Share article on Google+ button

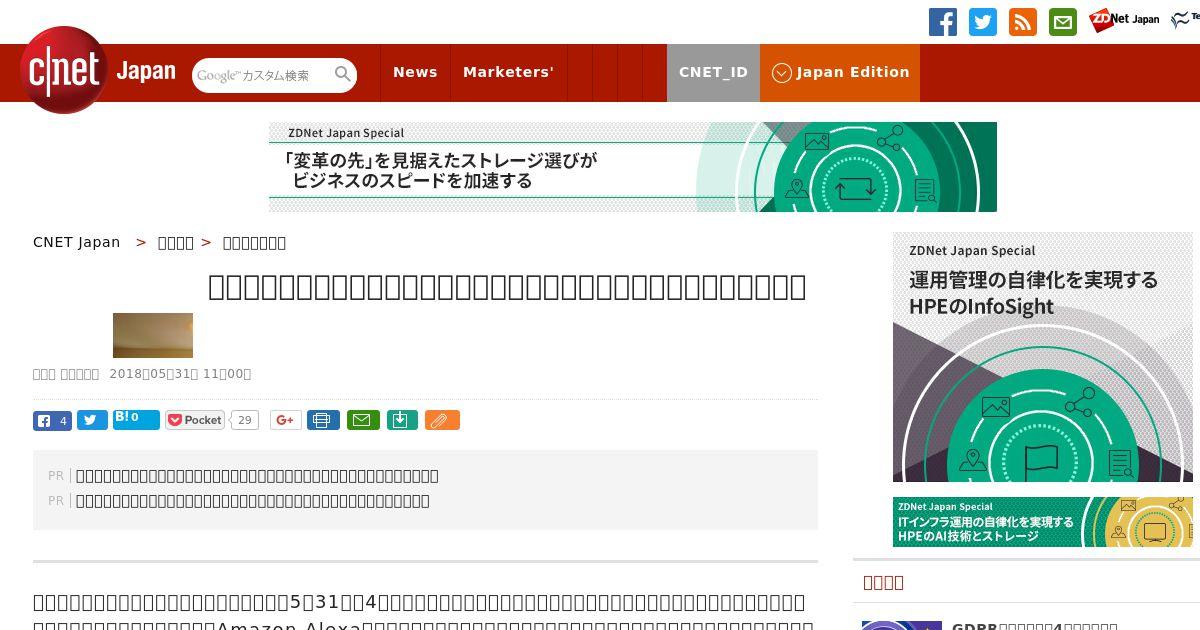click(x=285, y=420)
